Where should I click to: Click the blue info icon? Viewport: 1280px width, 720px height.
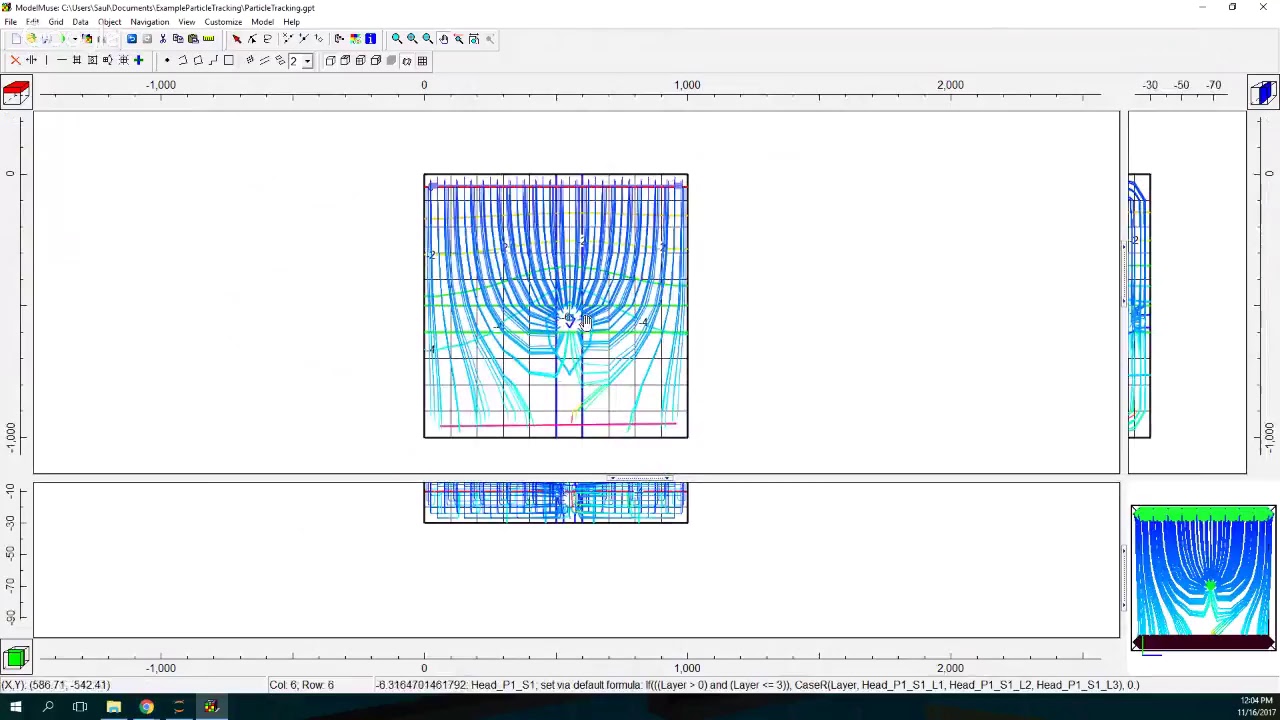pos(370,39)
